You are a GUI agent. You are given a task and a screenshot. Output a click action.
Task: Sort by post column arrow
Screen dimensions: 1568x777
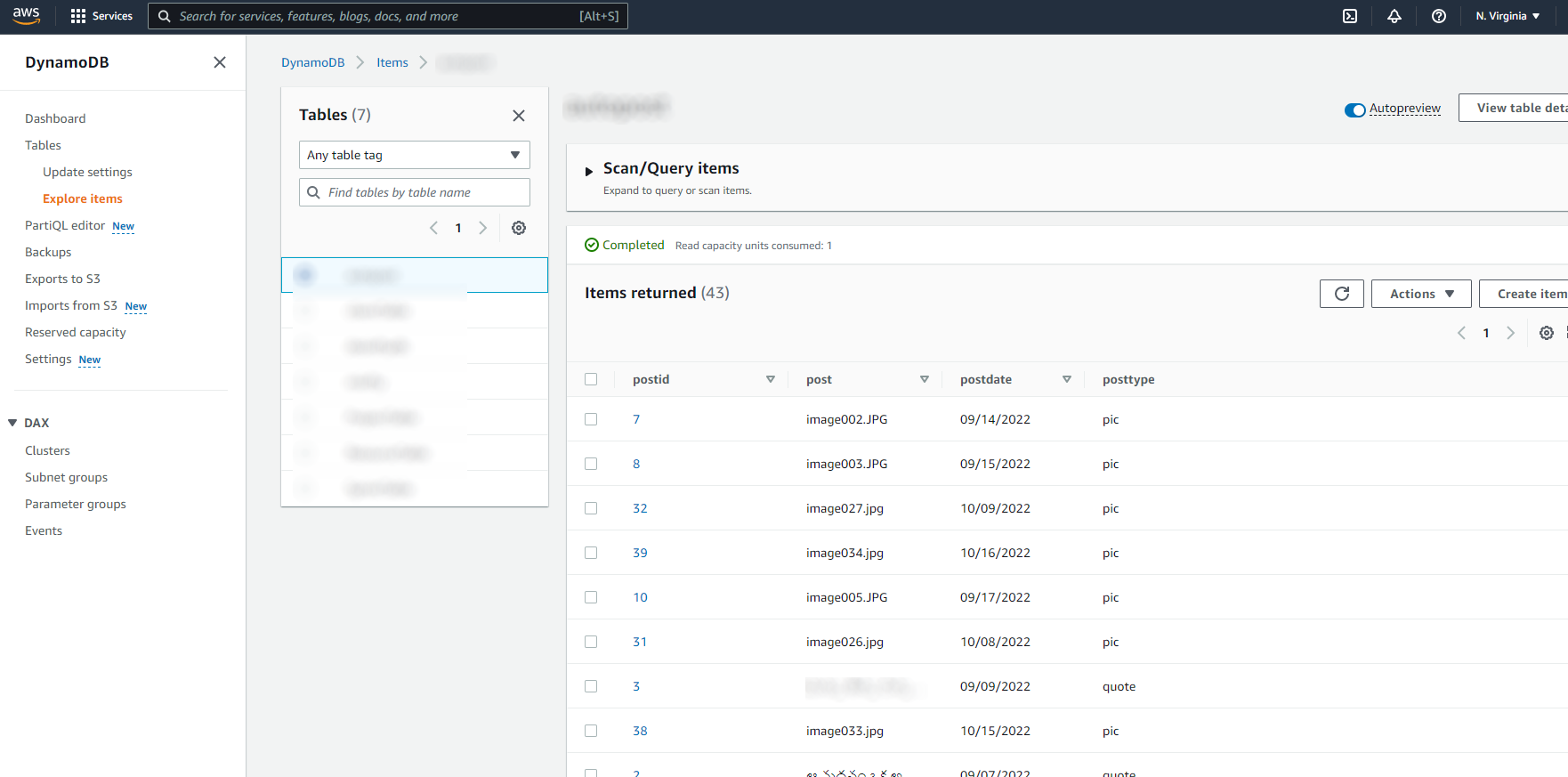[x=925, y=379]
